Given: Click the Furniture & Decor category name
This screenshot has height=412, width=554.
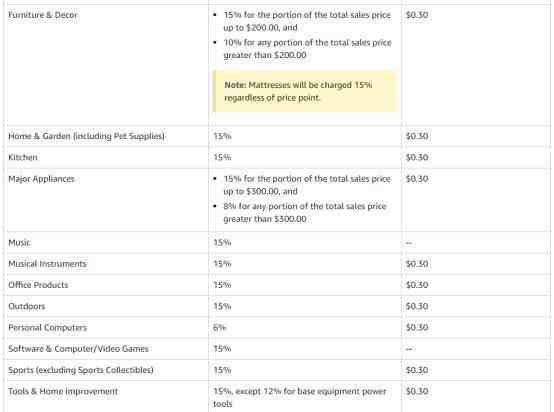Looking at the screenshot, I should (43, 15).
